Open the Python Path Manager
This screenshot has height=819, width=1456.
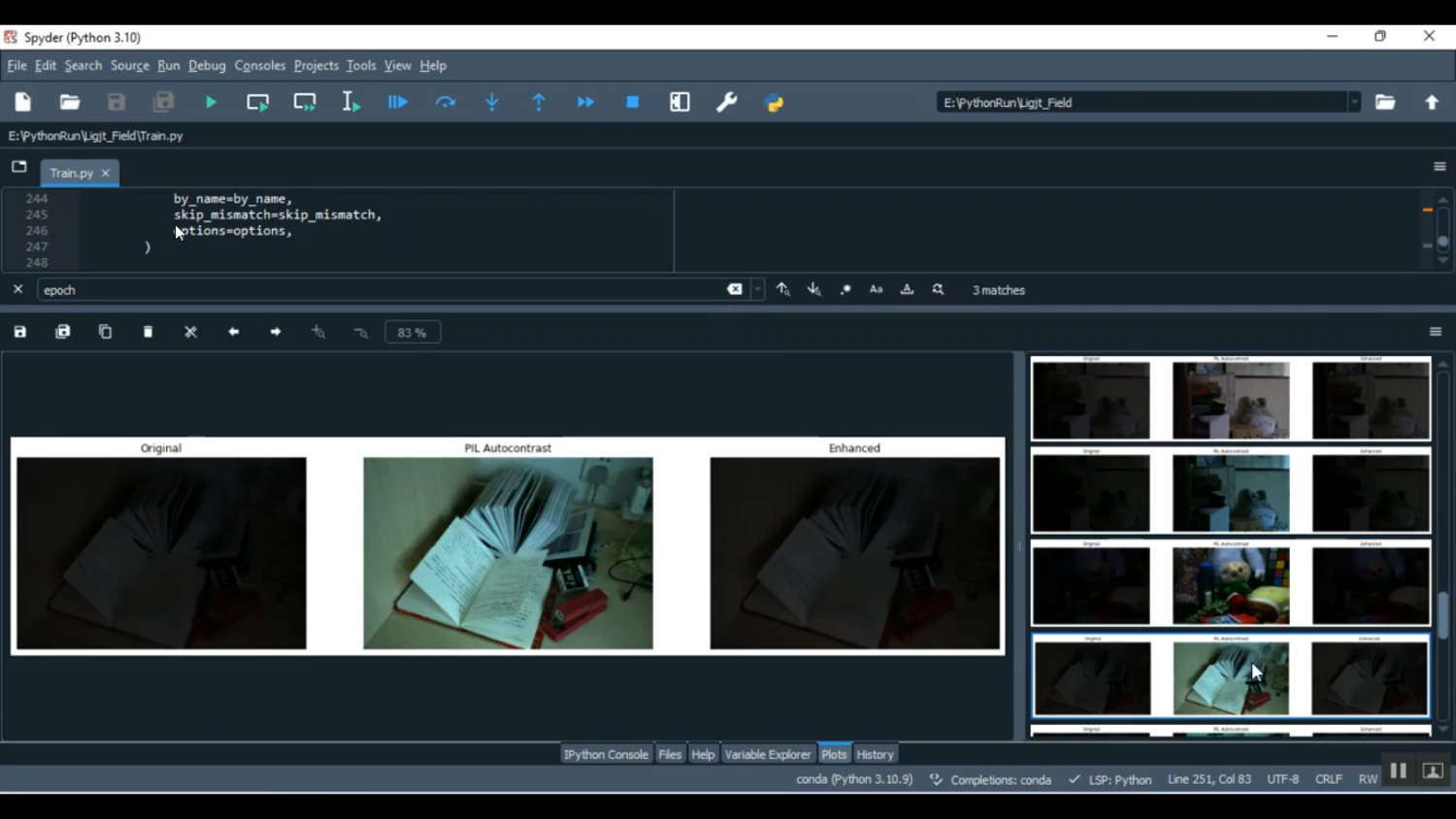(x=774, y=102)
